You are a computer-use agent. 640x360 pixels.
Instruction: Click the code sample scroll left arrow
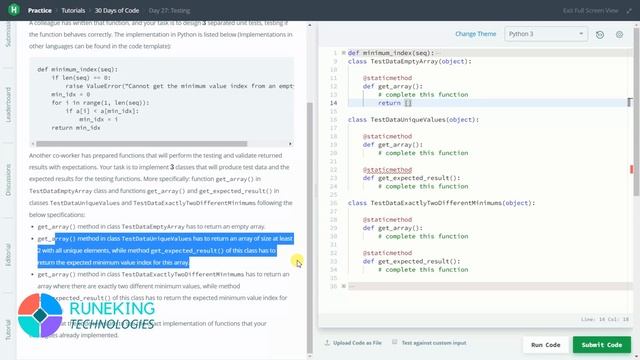[33, 144]
